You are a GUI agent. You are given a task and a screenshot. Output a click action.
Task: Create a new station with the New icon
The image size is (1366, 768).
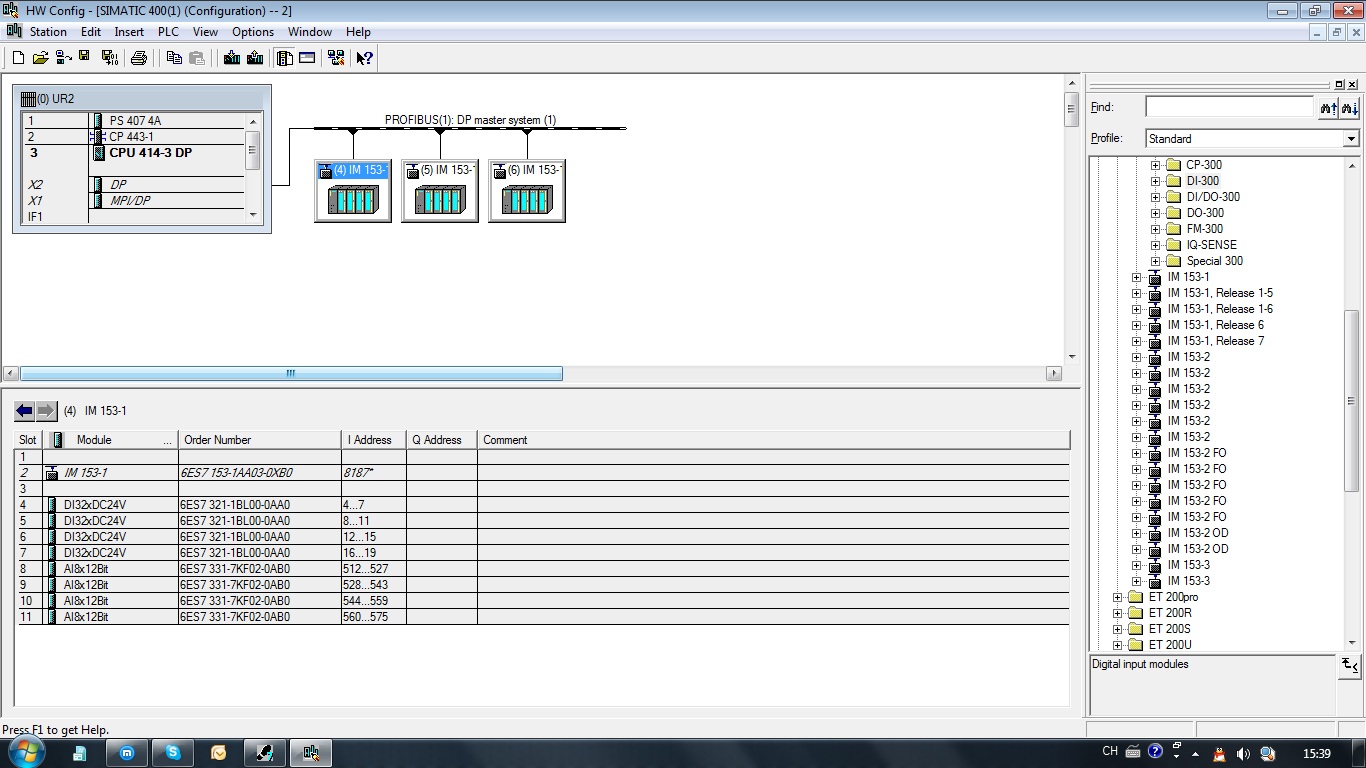pos(18,58)
